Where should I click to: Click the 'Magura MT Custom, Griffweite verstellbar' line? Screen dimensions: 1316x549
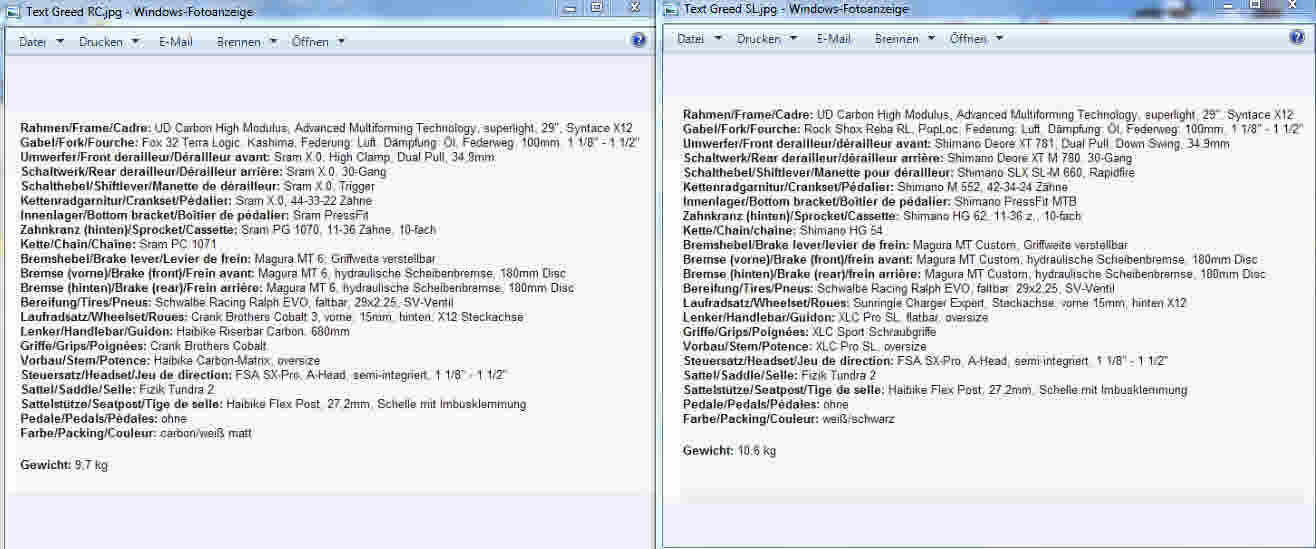coord(906,244)
